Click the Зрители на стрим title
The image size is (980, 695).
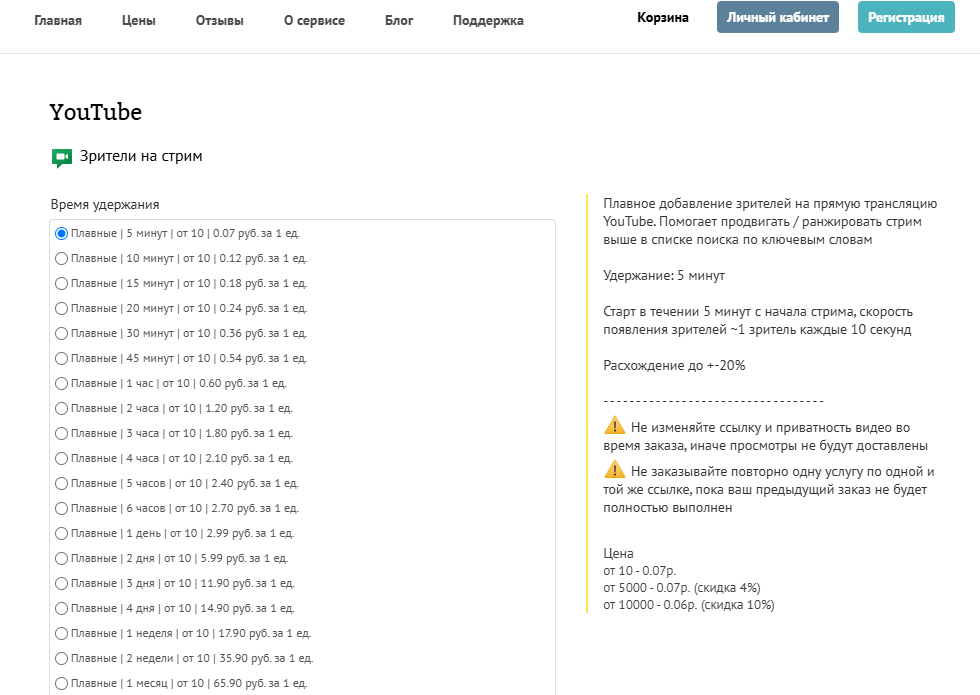(141, 156)
